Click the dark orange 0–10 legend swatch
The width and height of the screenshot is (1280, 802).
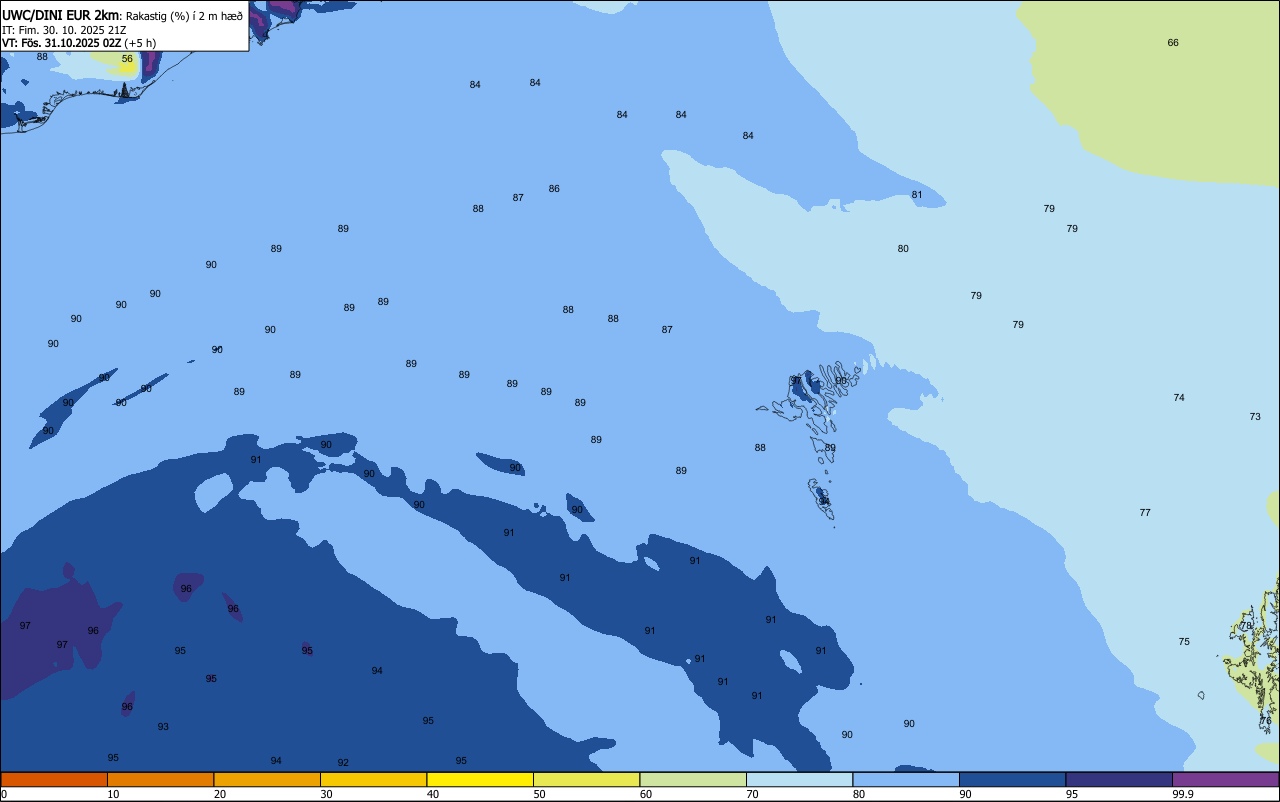click(x=54, y=779)
